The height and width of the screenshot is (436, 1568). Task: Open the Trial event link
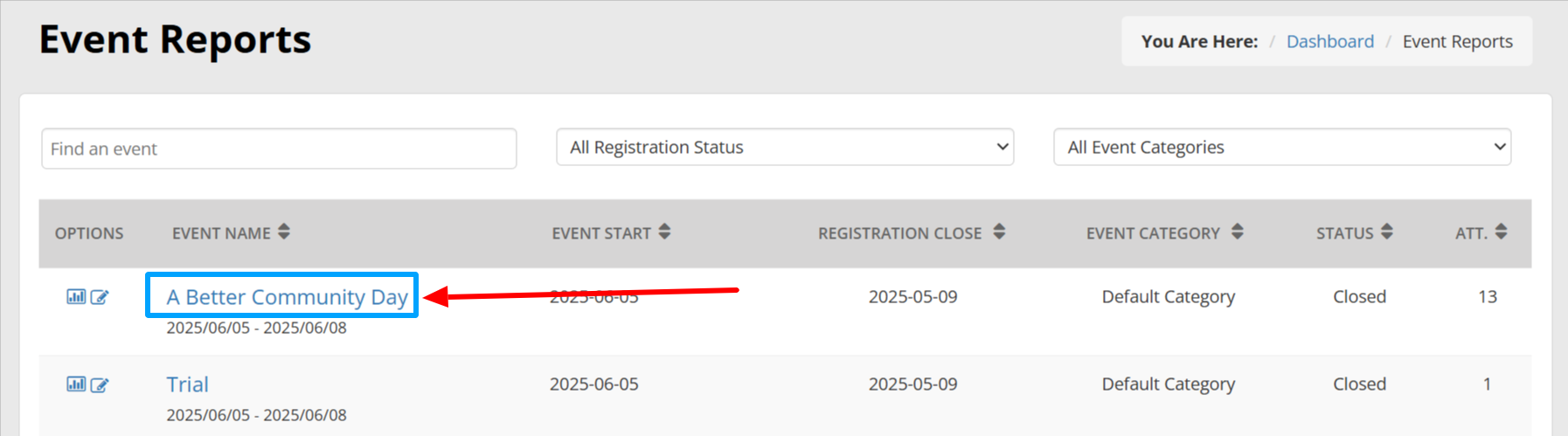(x=187, y=384)
